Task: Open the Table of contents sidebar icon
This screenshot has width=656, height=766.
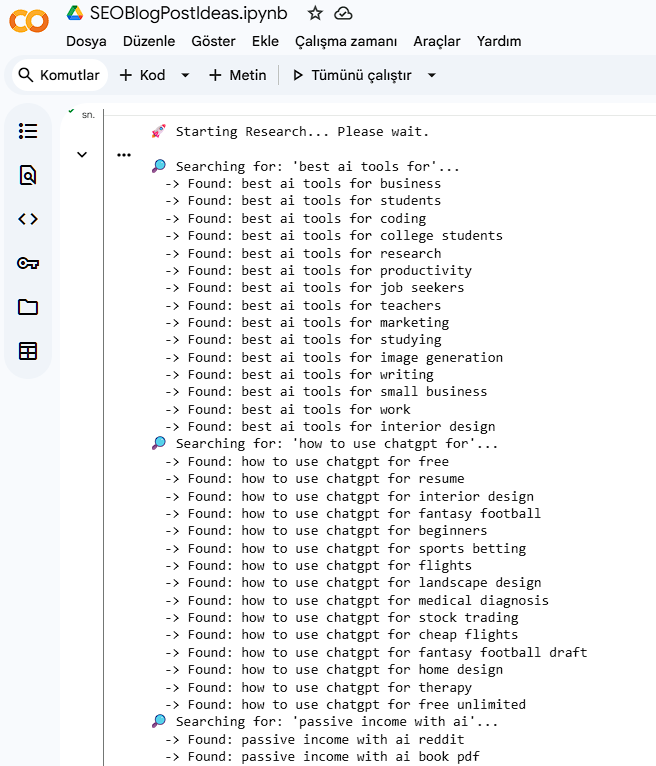Action: 28,131
